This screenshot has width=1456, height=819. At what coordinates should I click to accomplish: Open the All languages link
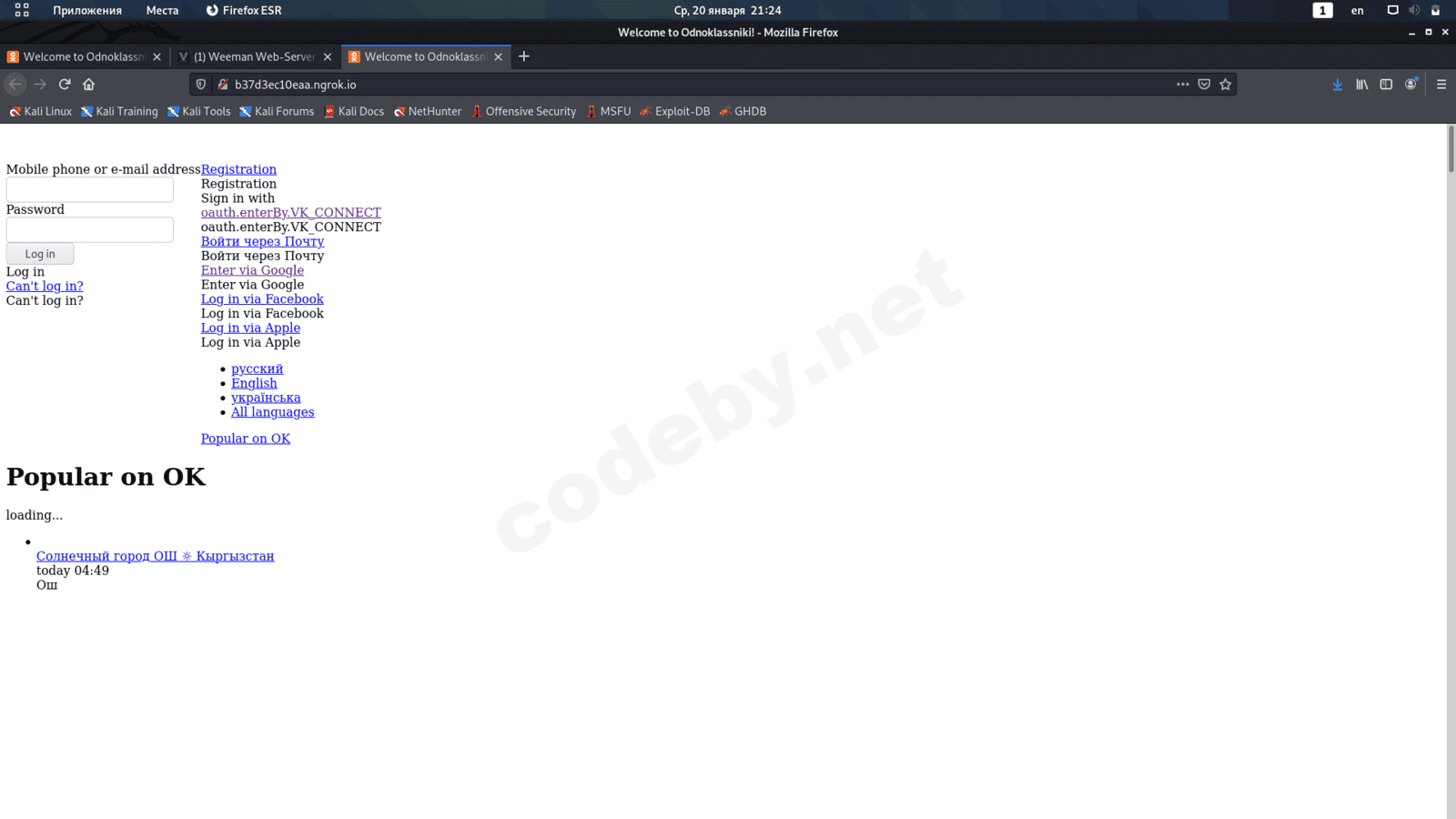tap(272, 412)
